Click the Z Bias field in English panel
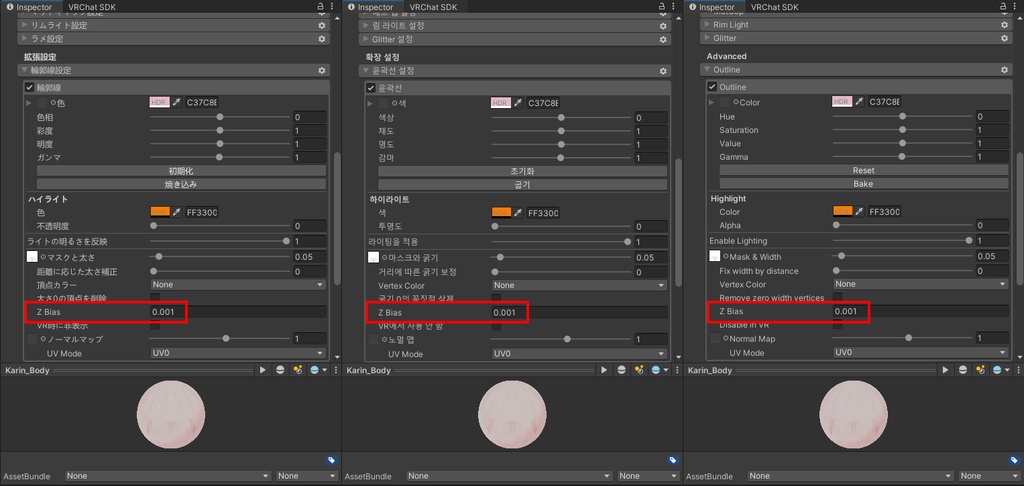Viewport: 1024px width, 486px height. (921, 312)
